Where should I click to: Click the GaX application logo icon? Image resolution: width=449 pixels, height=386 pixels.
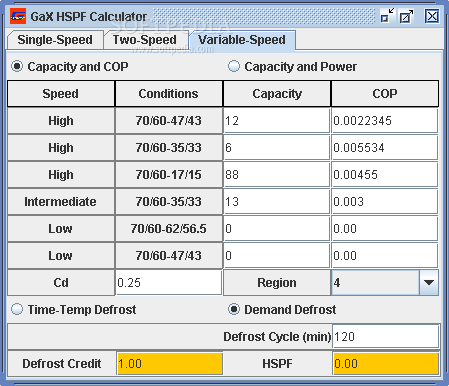pyautogui.click(x=18, y=16)
